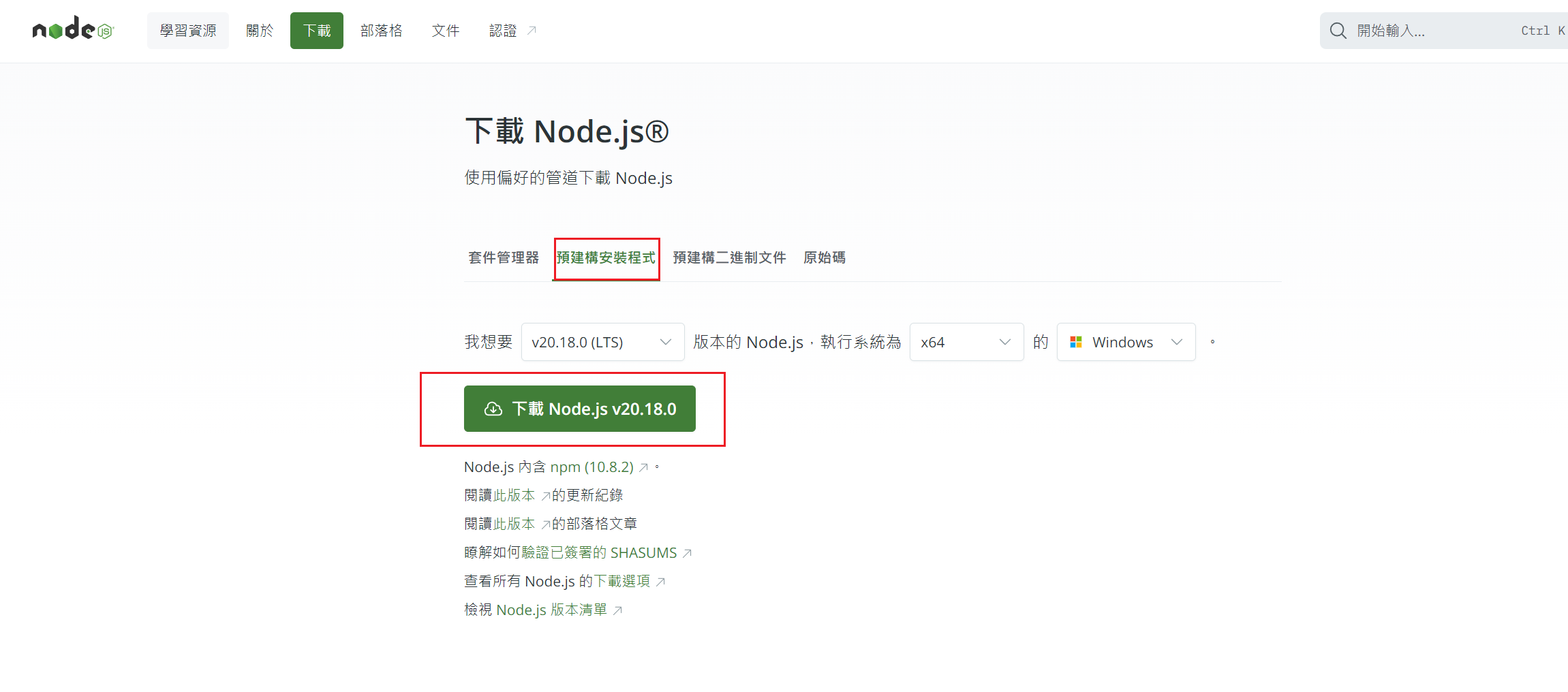
Task: Click the text 我想要
Action: [489, 342]
